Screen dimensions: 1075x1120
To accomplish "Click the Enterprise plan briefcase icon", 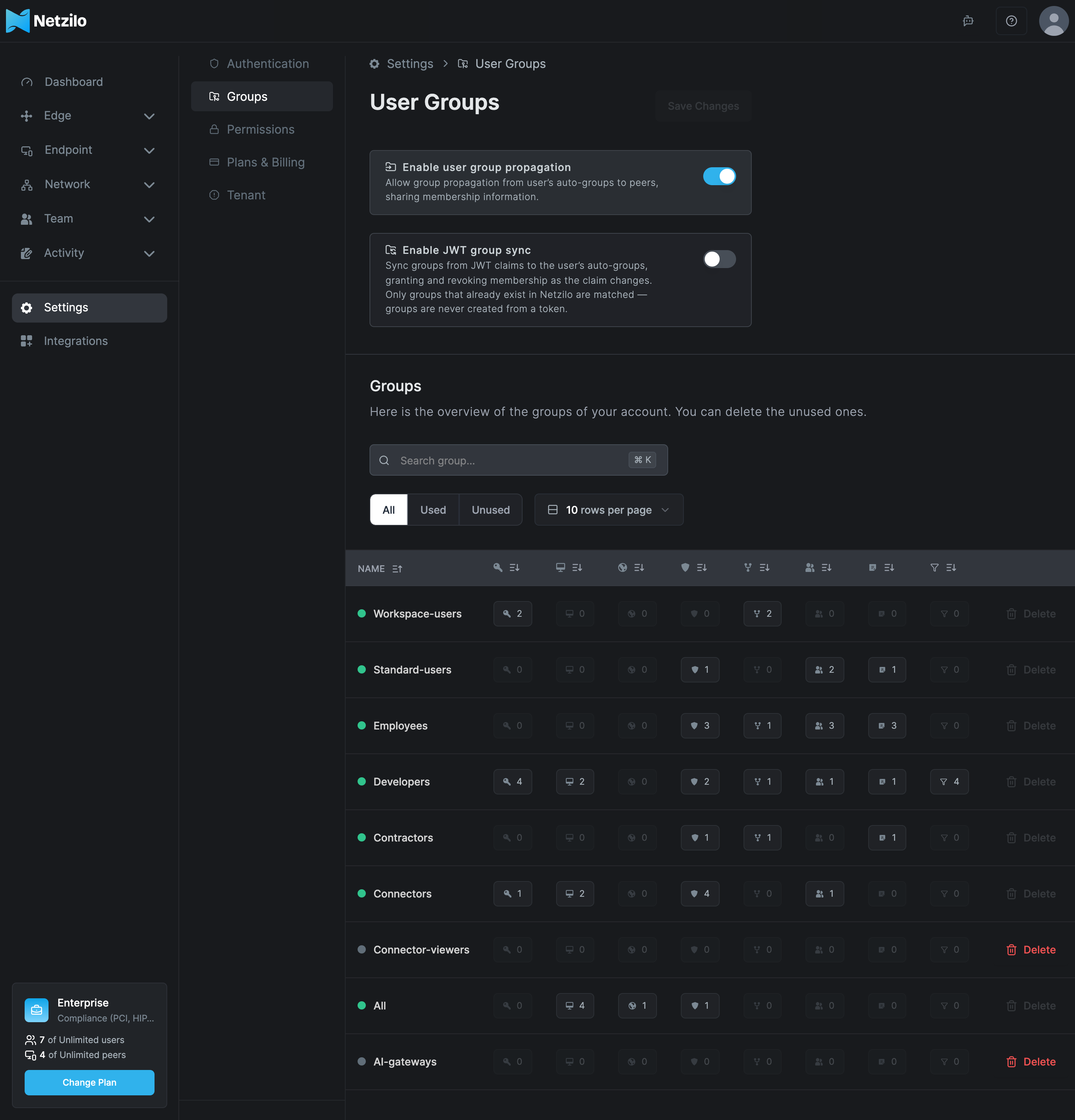I will click(37, 1010).
